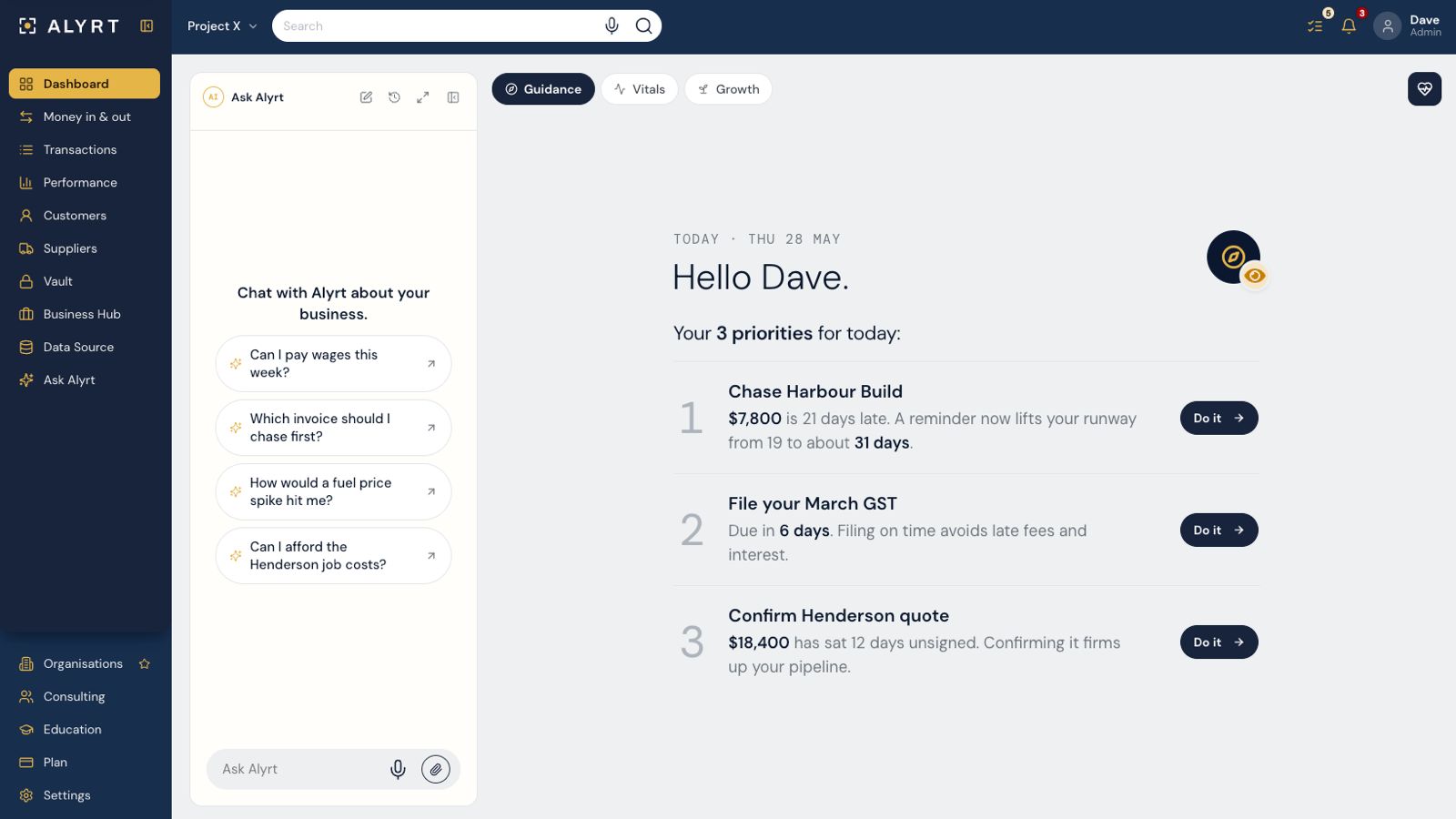Click the "Chase Harbour Build" heading
The image size is (1456, 819).
[815, 392]
